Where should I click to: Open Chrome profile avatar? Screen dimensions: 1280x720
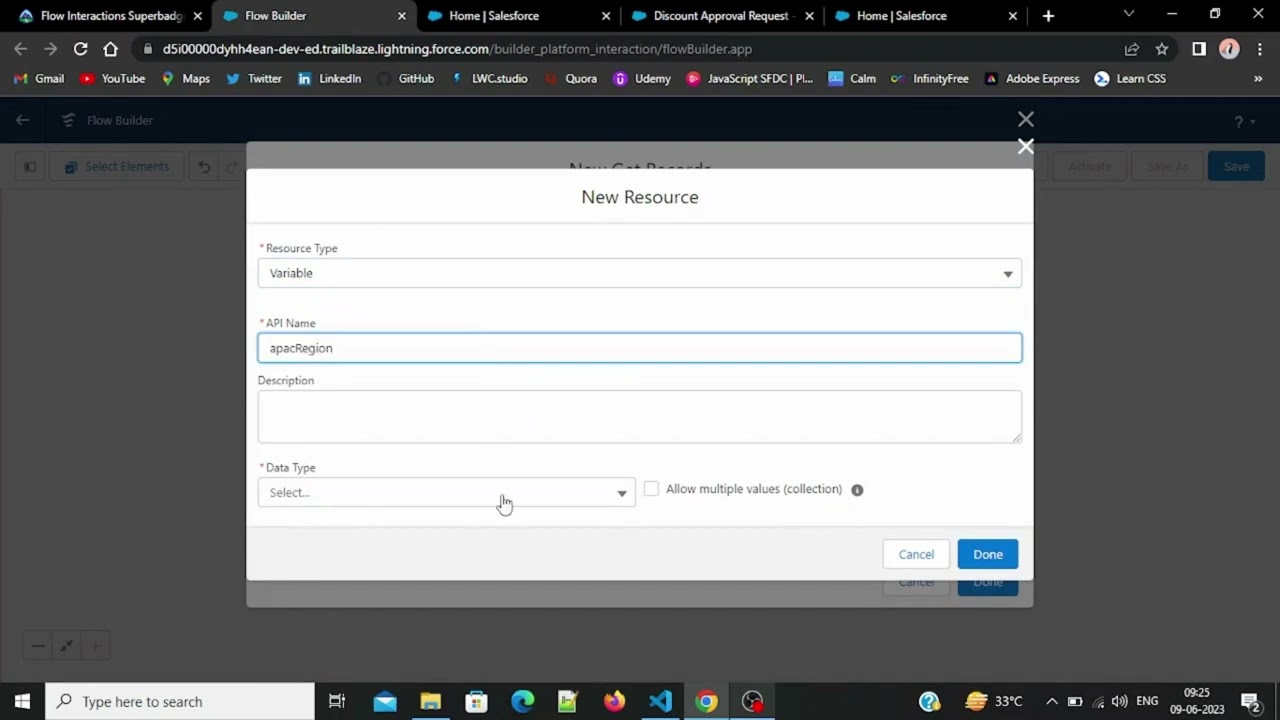coord(1229,49)
